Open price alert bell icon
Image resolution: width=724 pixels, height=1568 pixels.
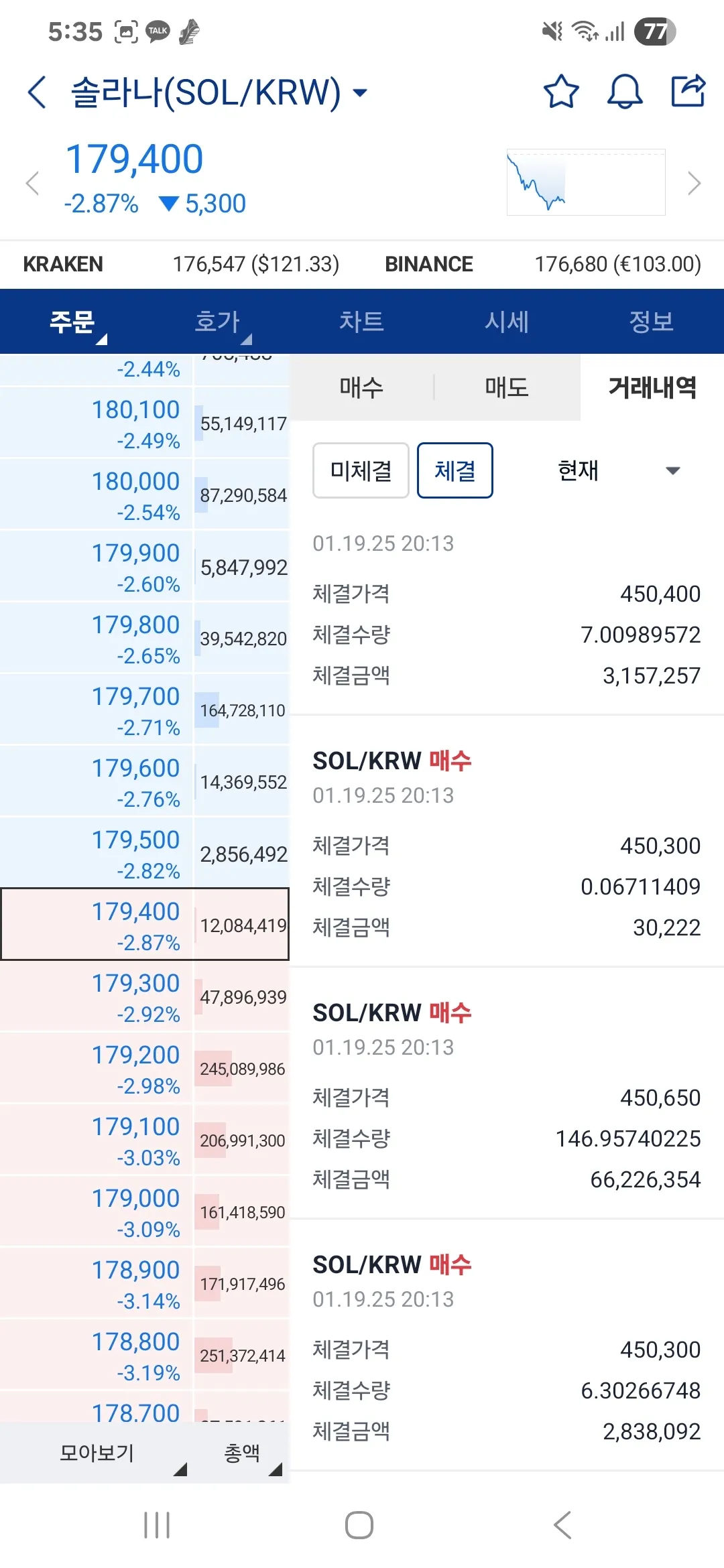(x=624, y=92)
